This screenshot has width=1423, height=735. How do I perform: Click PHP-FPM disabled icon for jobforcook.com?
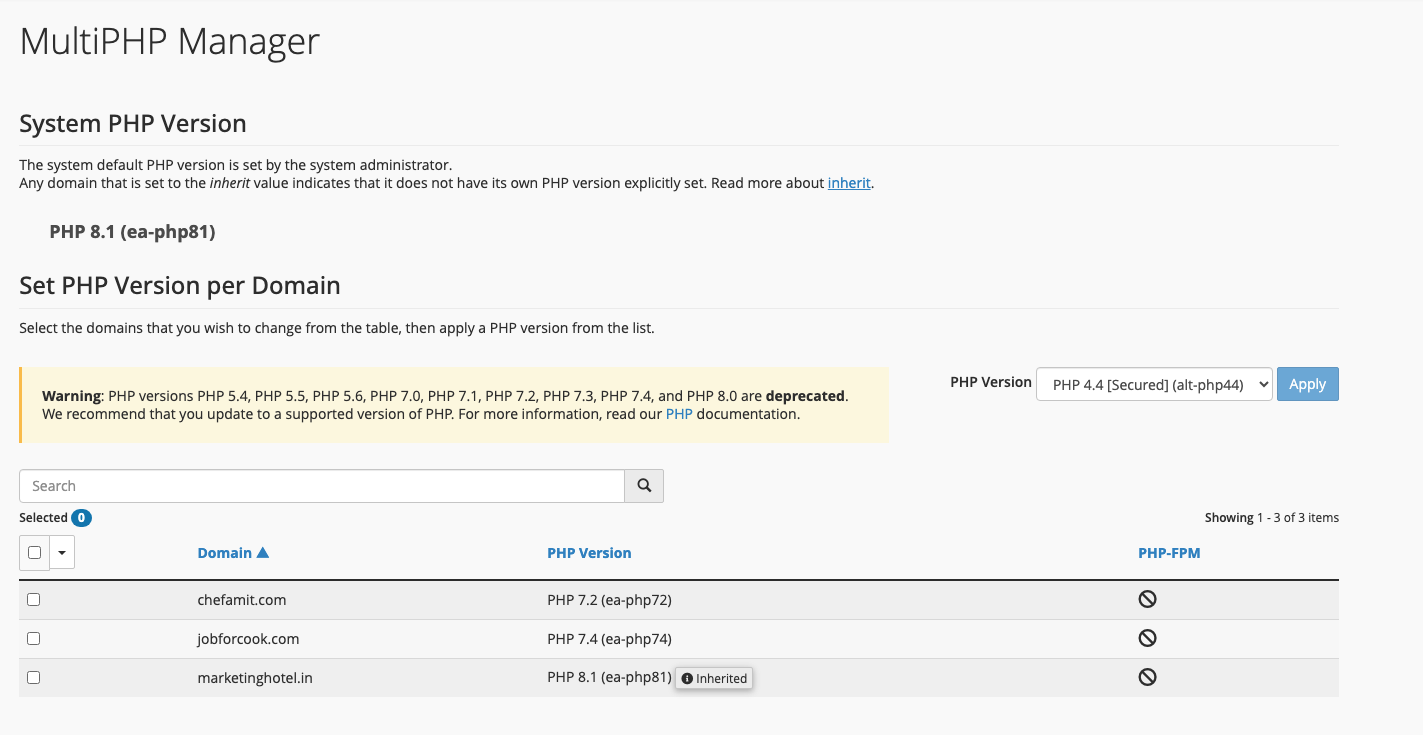tap(1147, 638)
